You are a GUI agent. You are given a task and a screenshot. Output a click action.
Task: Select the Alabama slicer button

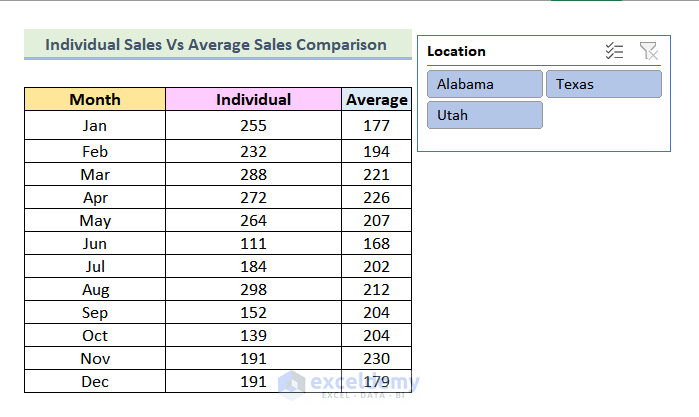[x=484, y=84]
